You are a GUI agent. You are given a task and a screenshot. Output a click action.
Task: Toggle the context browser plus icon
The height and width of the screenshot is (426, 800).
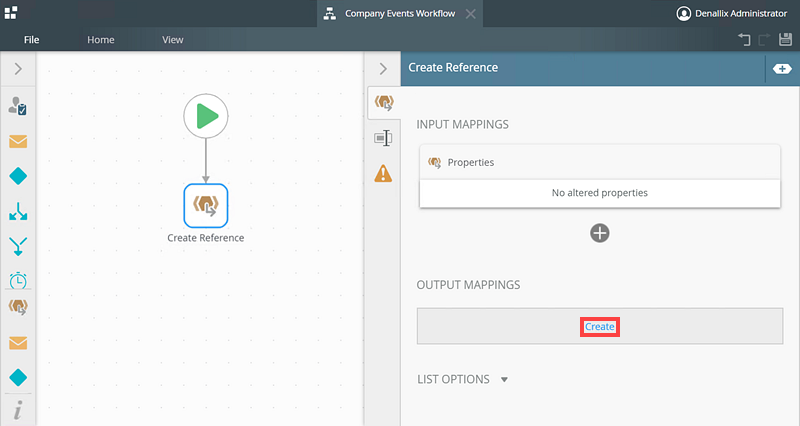point(782,69)
